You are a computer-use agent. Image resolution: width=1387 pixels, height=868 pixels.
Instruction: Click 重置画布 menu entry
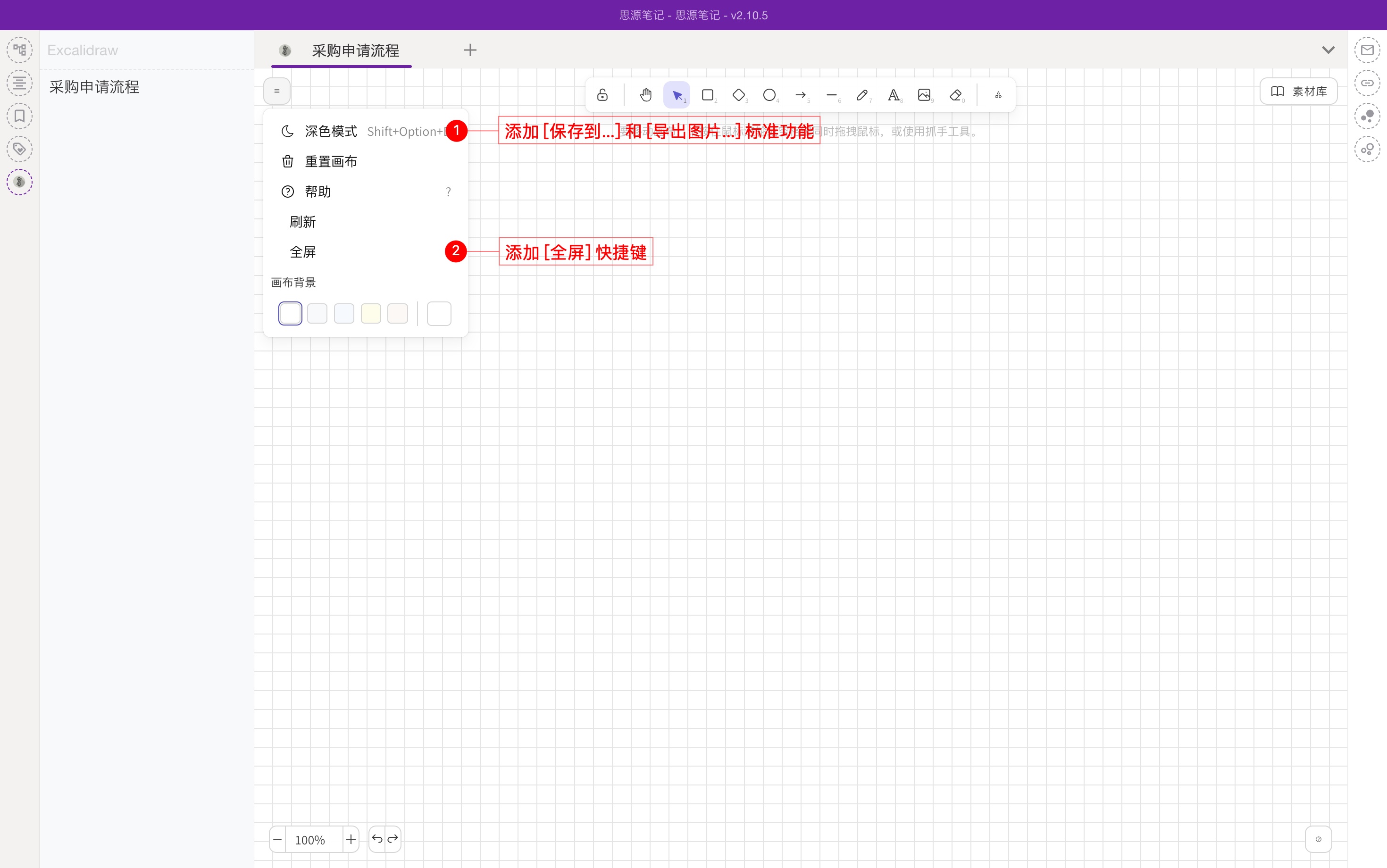(331, 161)
